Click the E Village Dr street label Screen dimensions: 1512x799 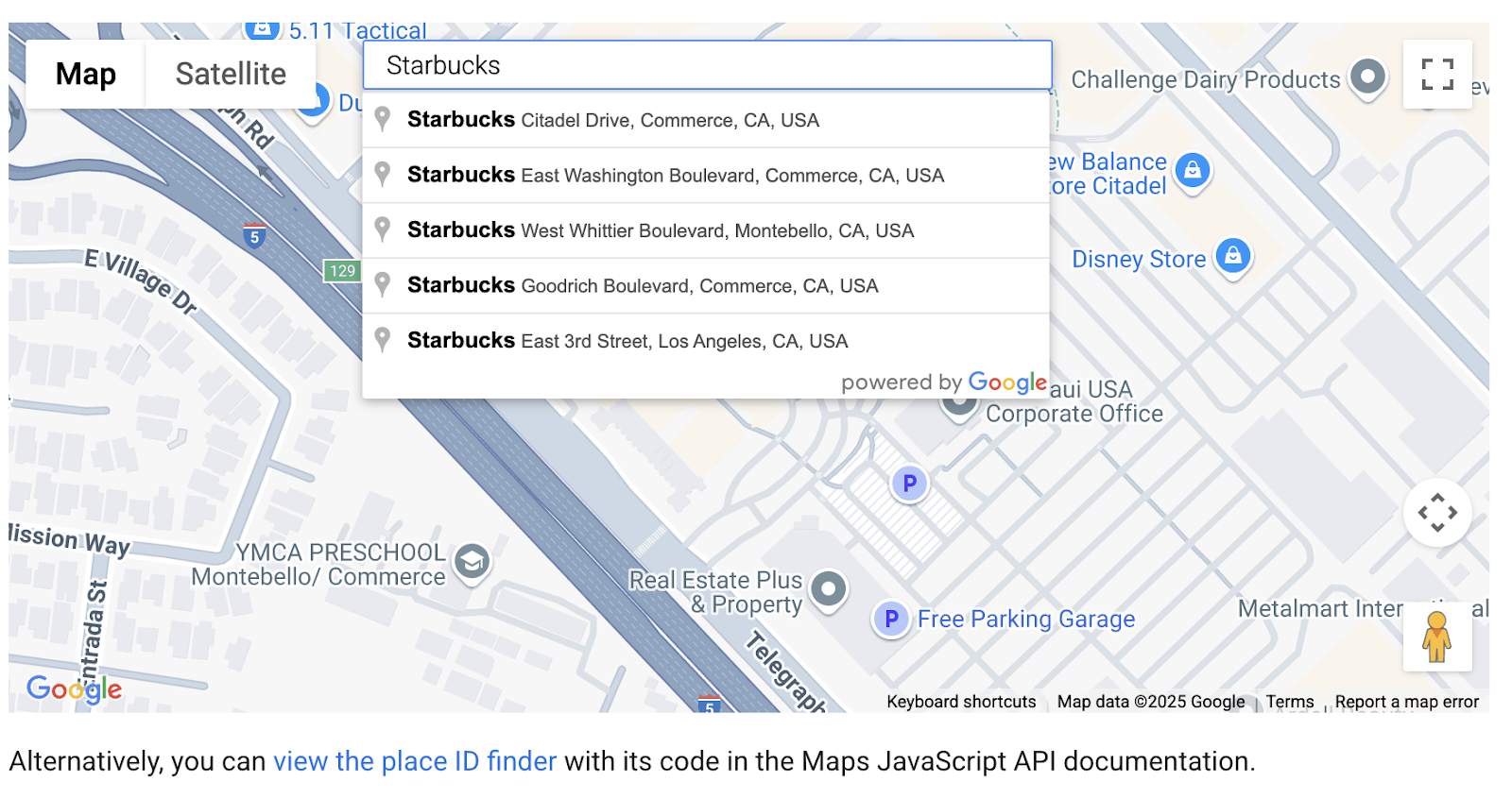[x=141, y=281]
